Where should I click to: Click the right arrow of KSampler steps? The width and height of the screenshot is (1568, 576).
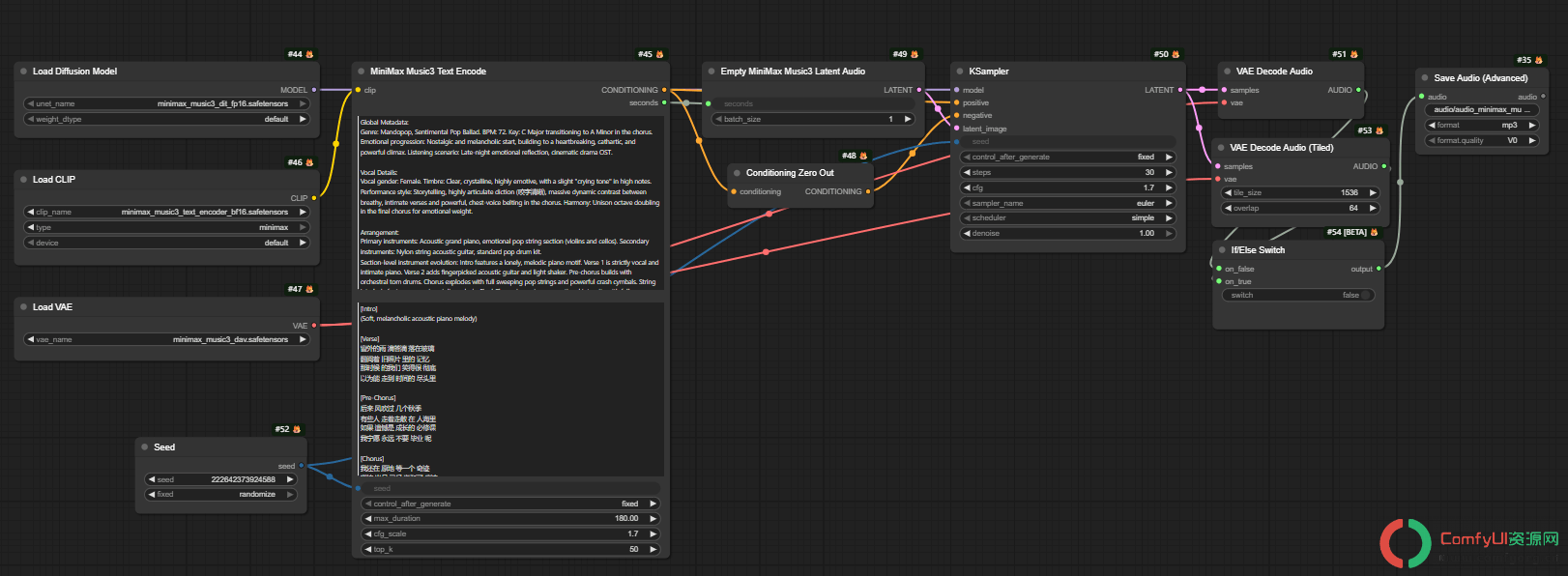click(x=1169, y=172)
